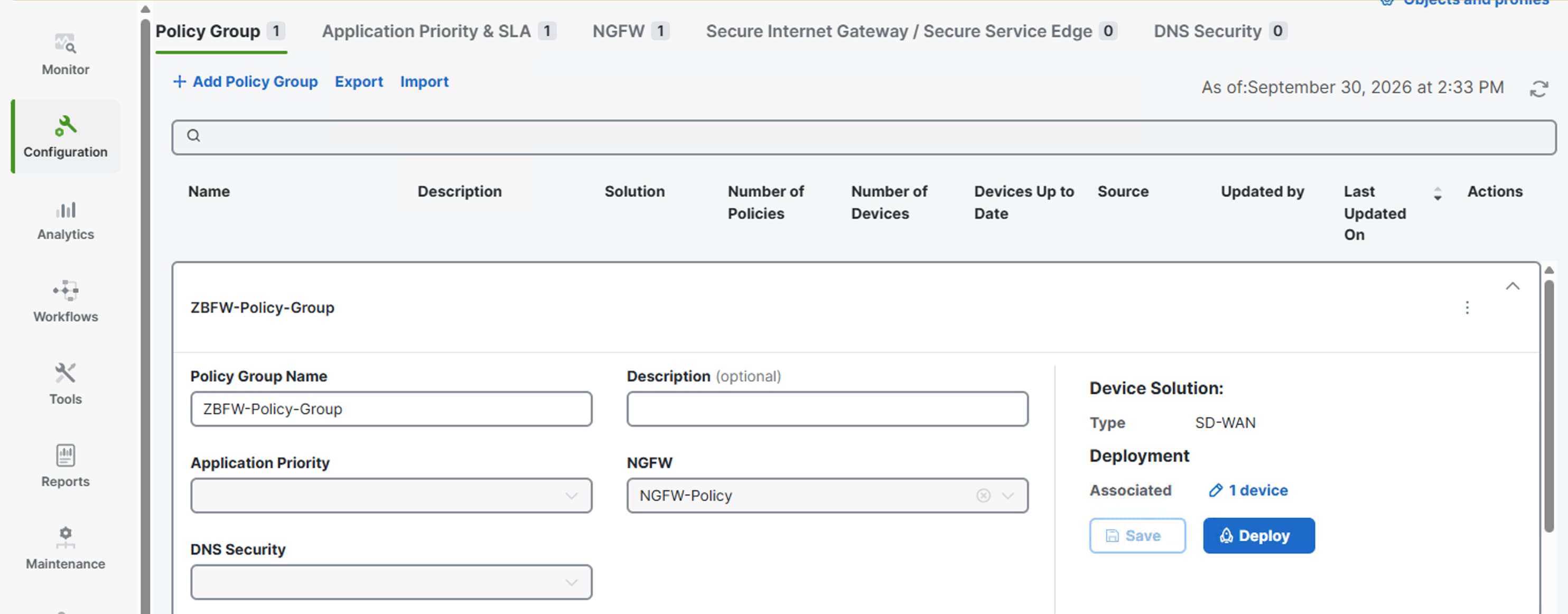
Task: Click the Save button
Action: [1137, 535]
